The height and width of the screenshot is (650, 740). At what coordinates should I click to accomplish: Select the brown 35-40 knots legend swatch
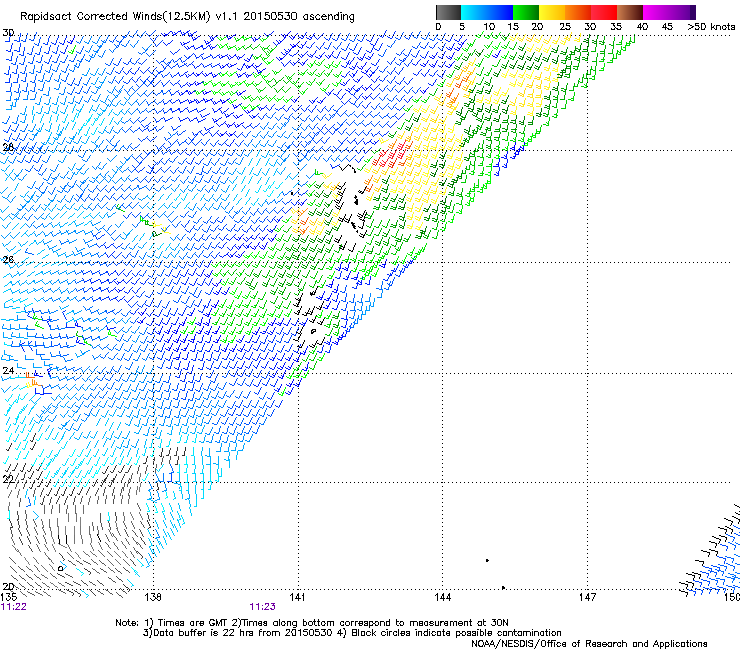630,12
